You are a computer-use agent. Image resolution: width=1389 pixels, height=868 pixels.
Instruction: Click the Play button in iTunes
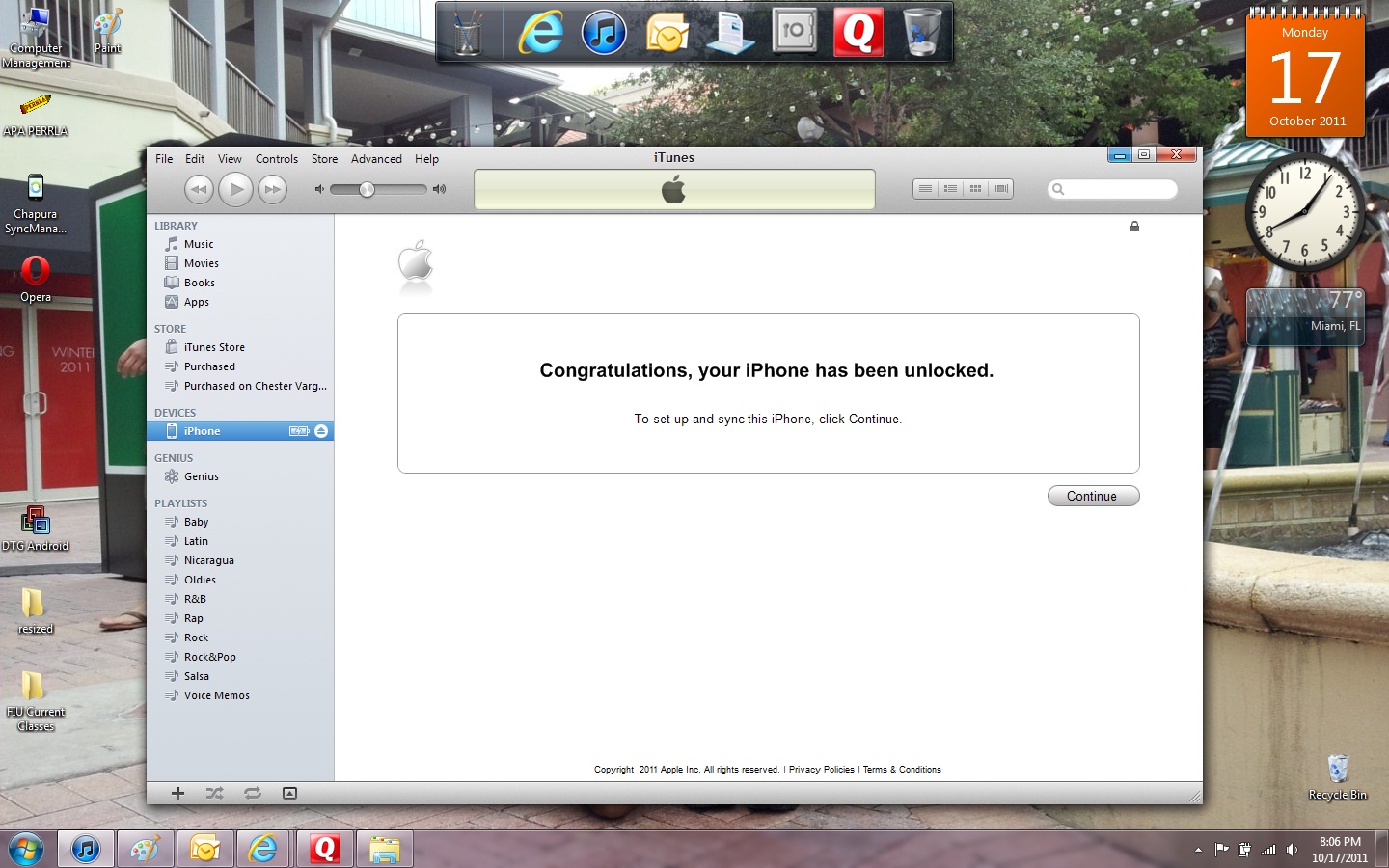[235, 189]
